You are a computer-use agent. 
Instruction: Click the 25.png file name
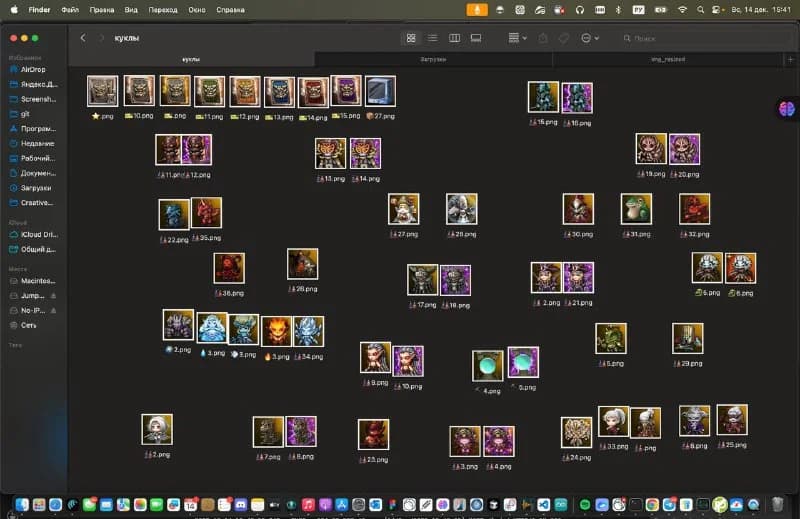[x=733, y=445]
